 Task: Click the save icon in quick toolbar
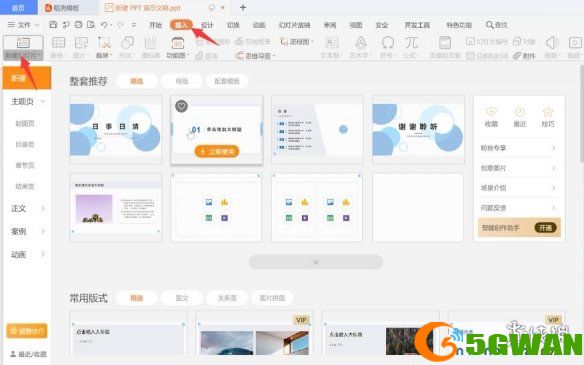[53, 25]
